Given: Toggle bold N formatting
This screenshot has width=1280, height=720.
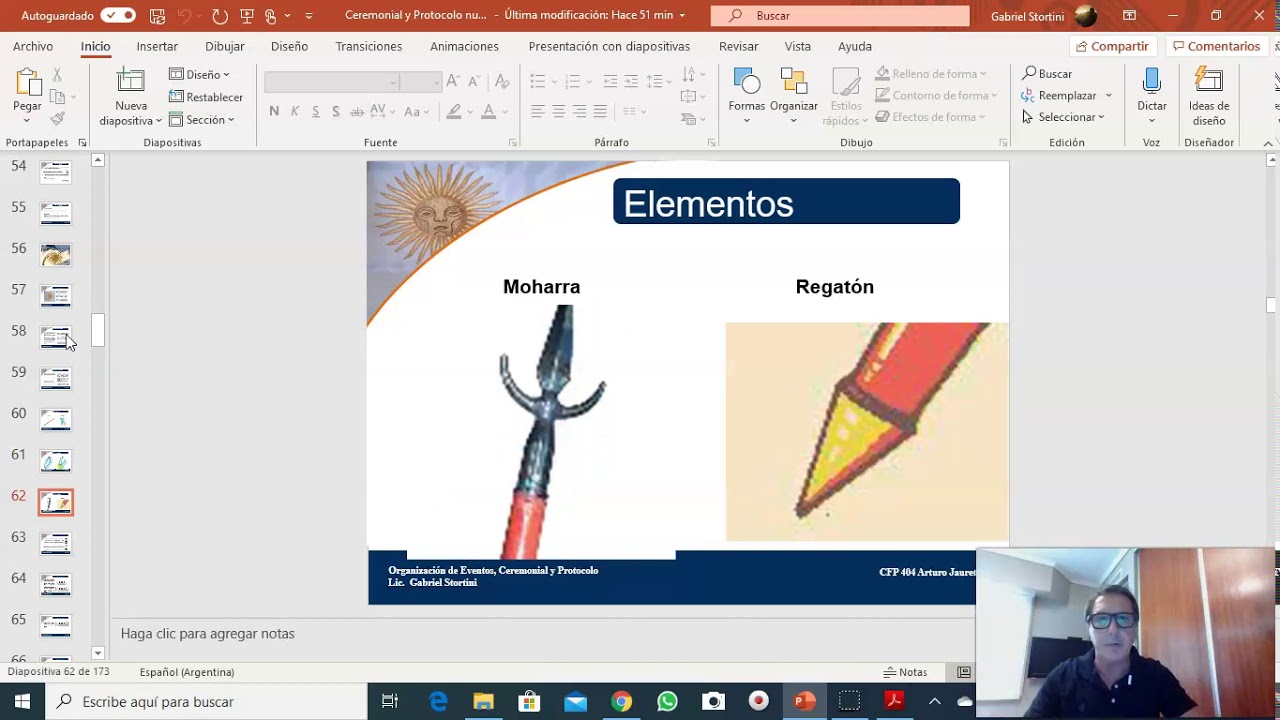Looking at the screenshot, I should pyautogui.click(x=274, y=111).
